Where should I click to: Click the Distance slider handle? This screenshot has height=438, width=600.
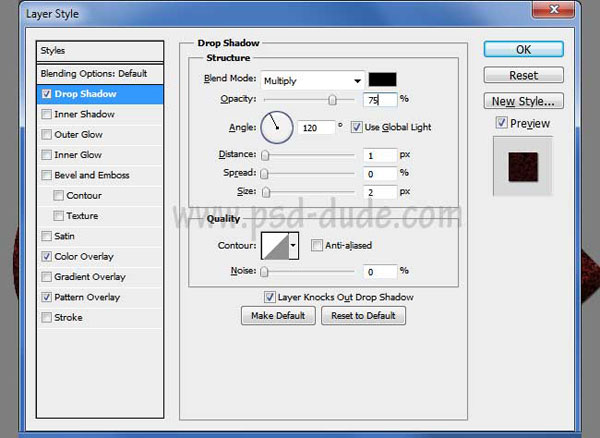(265, 155)
